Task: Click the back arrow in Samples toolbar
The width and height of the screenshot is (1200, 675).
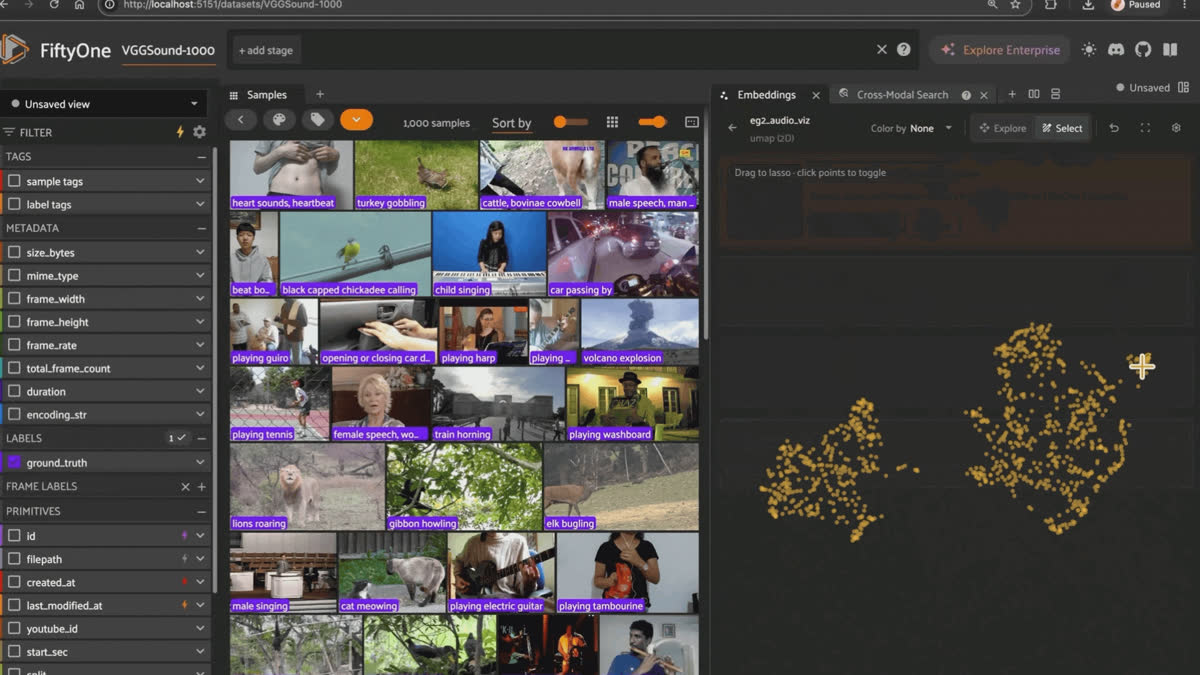Action: tap(241, 120)
